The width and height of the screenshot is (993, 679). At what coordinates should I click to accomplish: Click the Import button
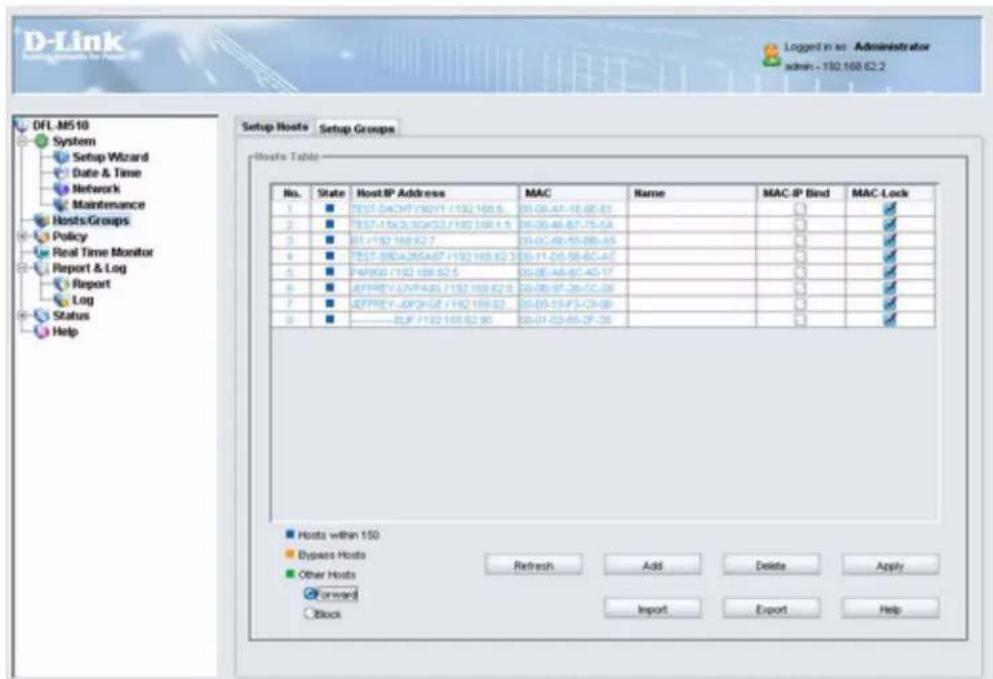click(x=652, y=609)
